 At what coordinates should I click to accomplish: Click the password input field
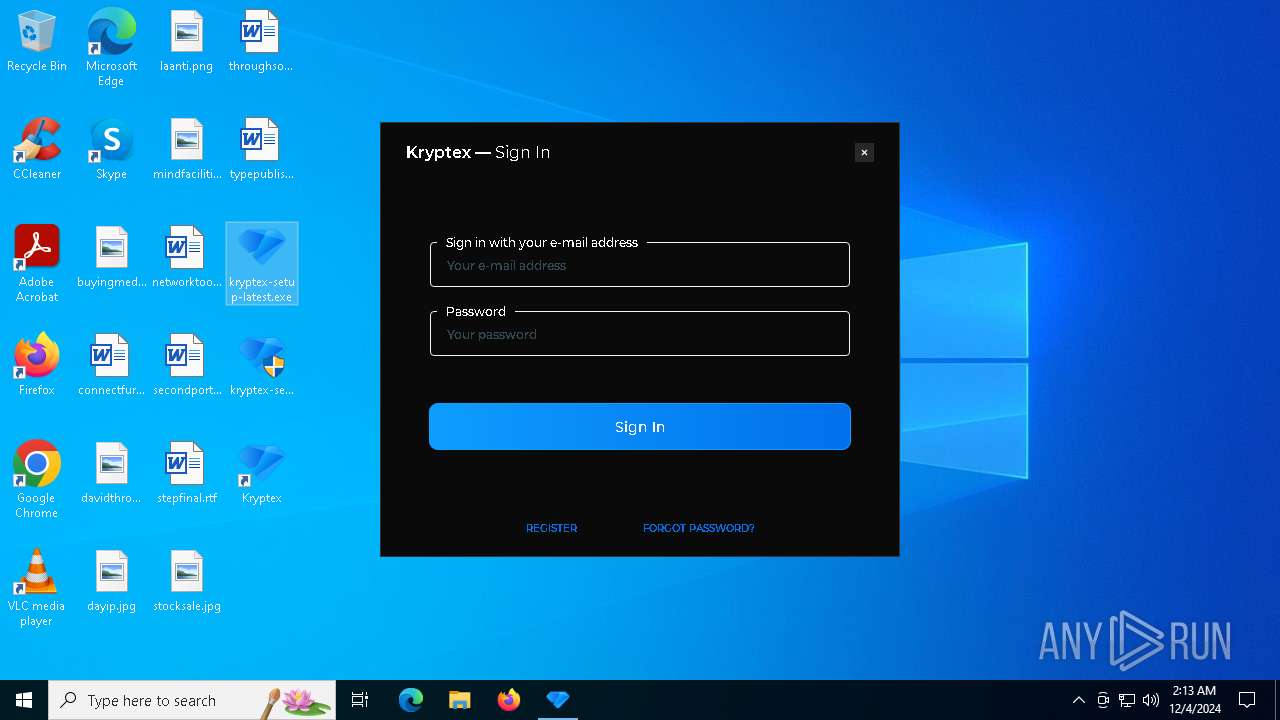[640, 334]
